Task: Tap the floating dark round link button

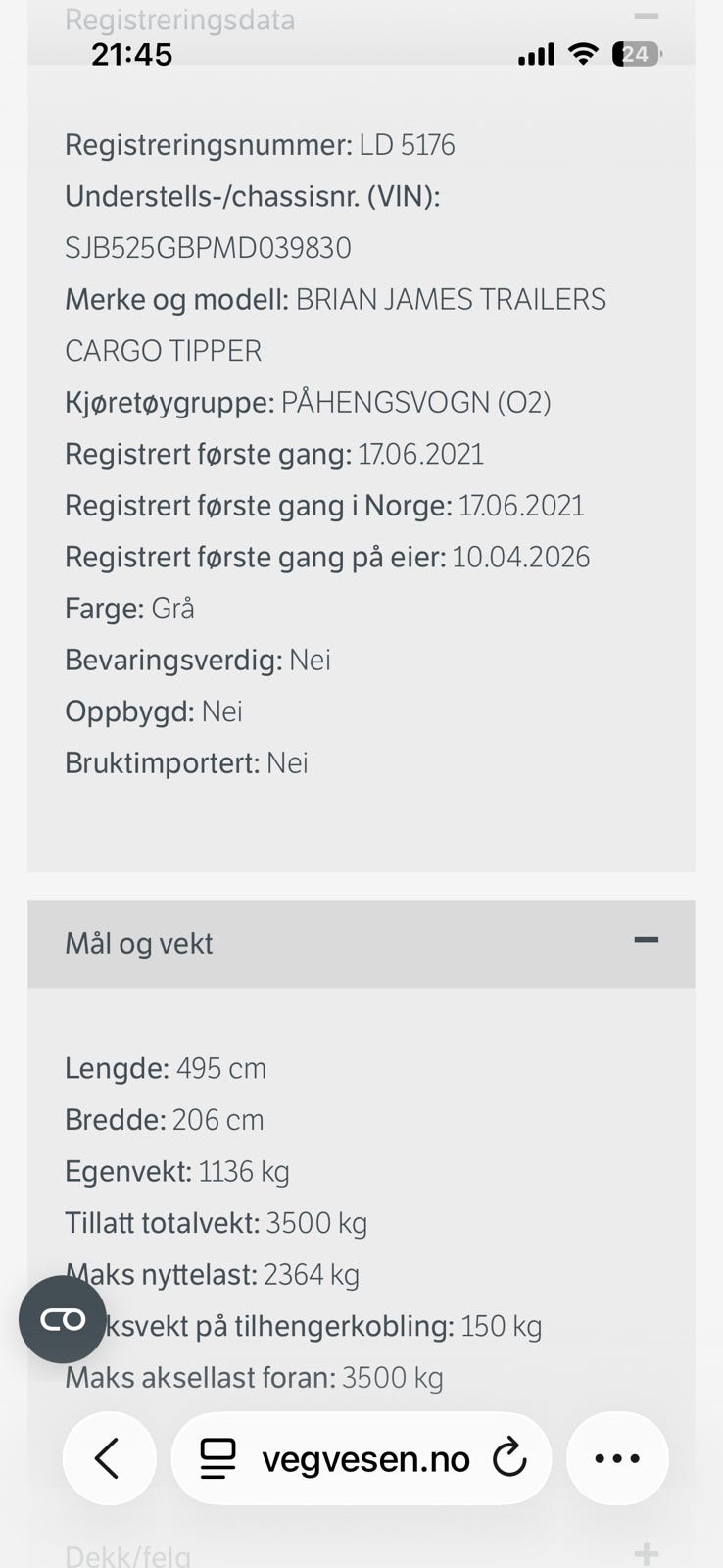Action: click(x=63, y=1319)
